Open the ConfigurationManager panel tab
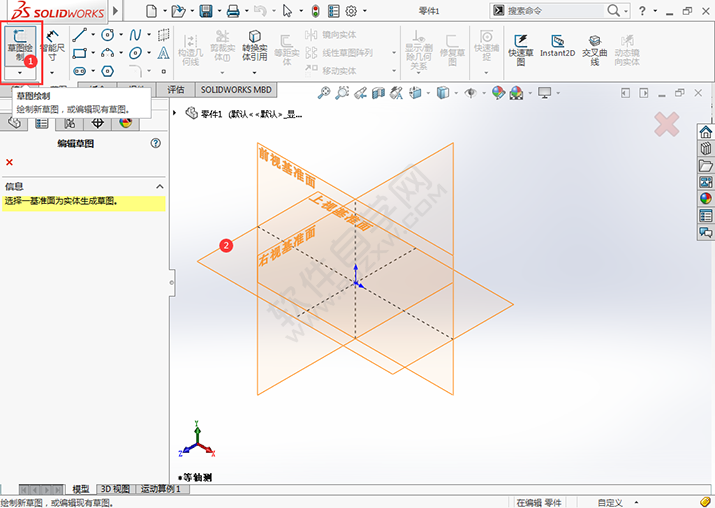Image resolution: width=715 pixels, height=508 pixels. pos(70,123)
